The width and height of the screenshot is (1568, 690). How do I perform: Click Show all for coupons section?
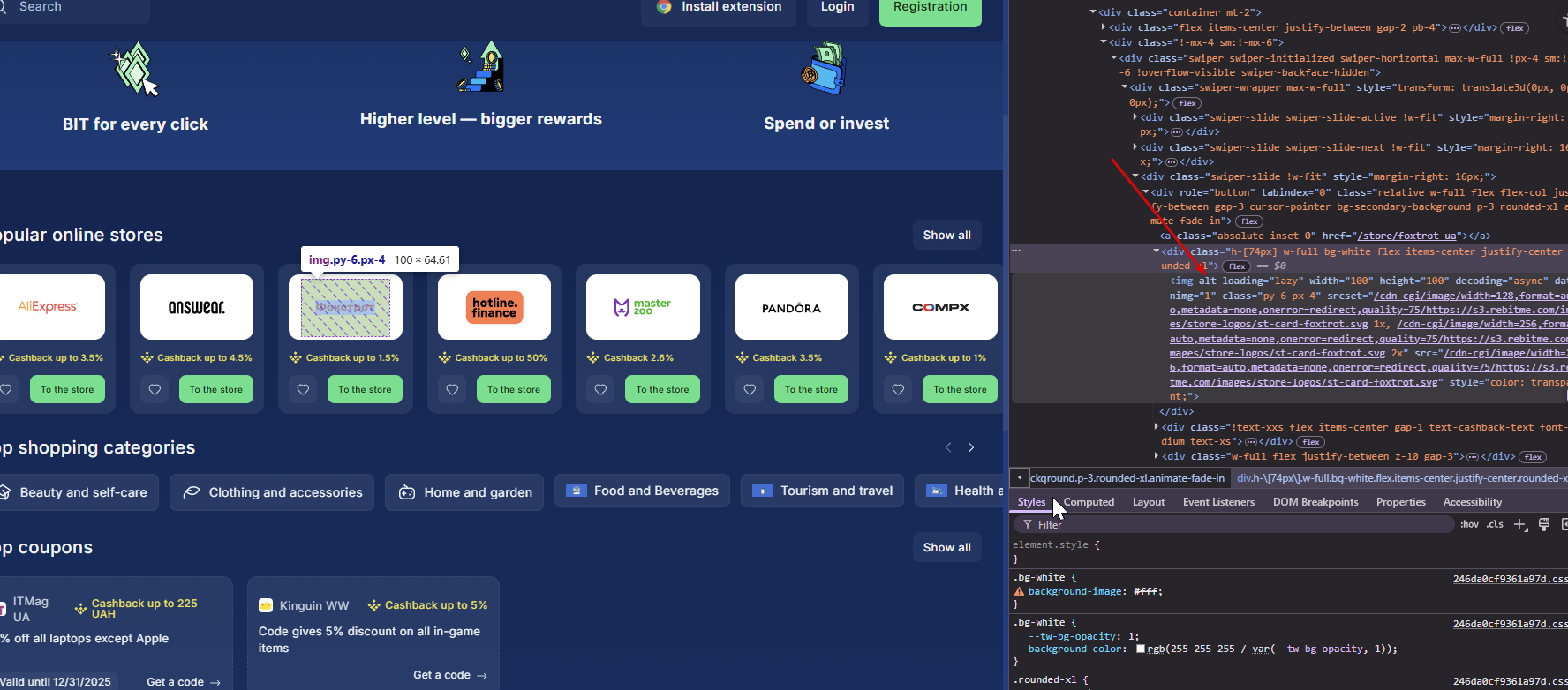(x=947, y=548)
